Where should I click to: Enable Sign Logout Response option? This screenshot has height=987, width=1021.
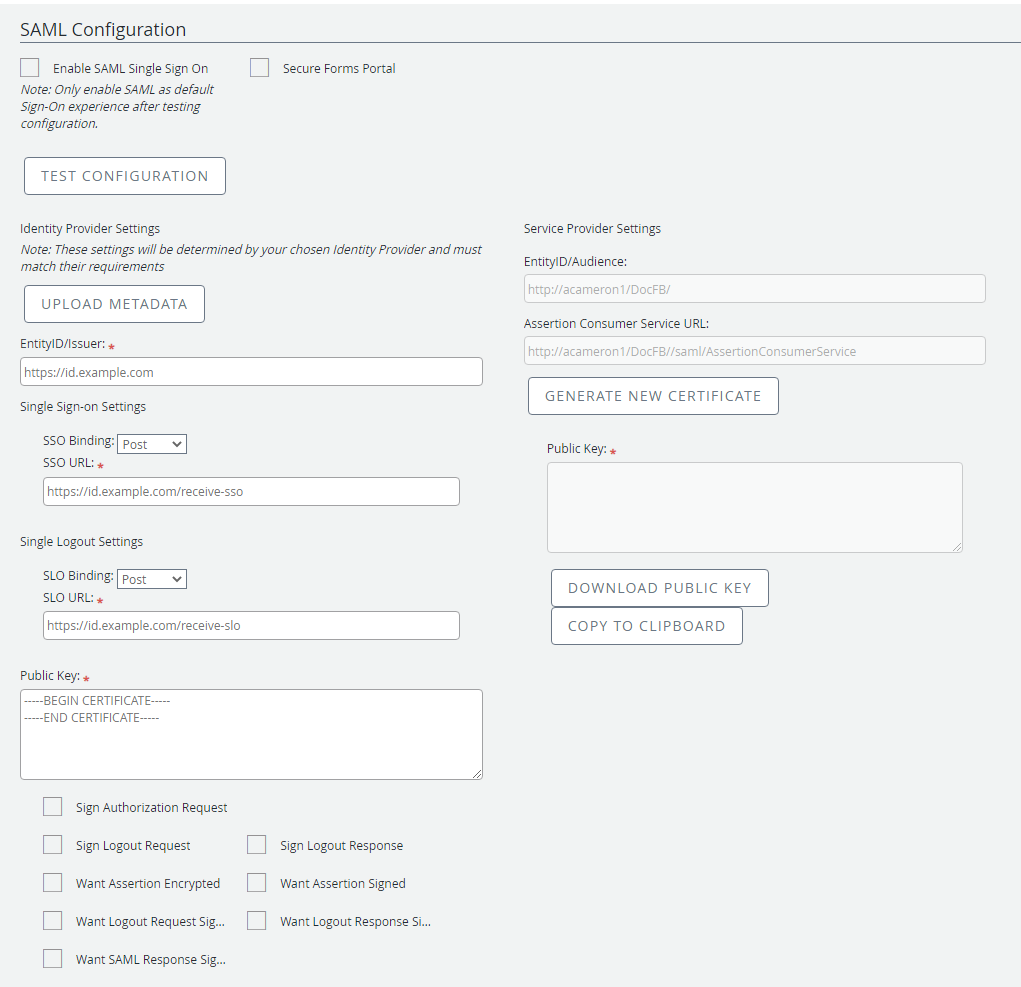click(257, 844)
